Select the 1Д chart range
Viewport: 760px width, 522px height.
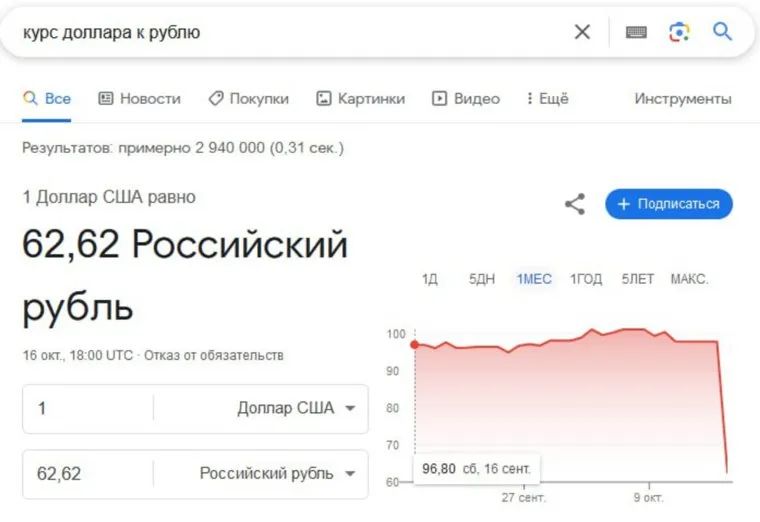click(430, 279)
